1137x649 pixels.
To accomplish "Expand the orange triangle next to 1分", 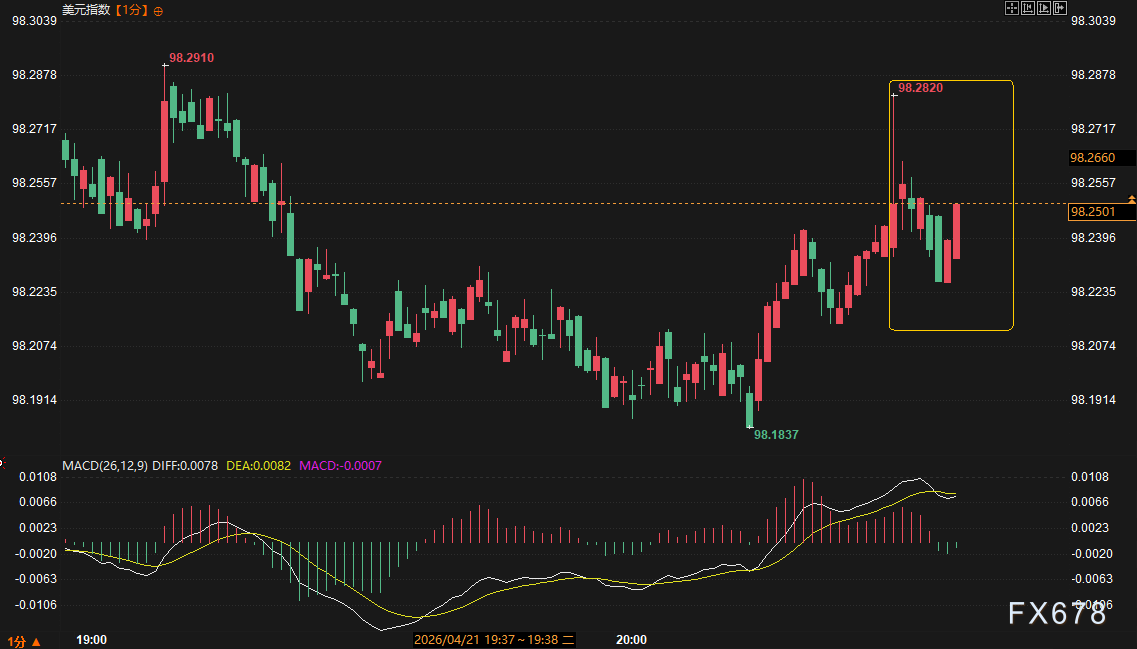I will pyautogui.click(x=36, y=642).
